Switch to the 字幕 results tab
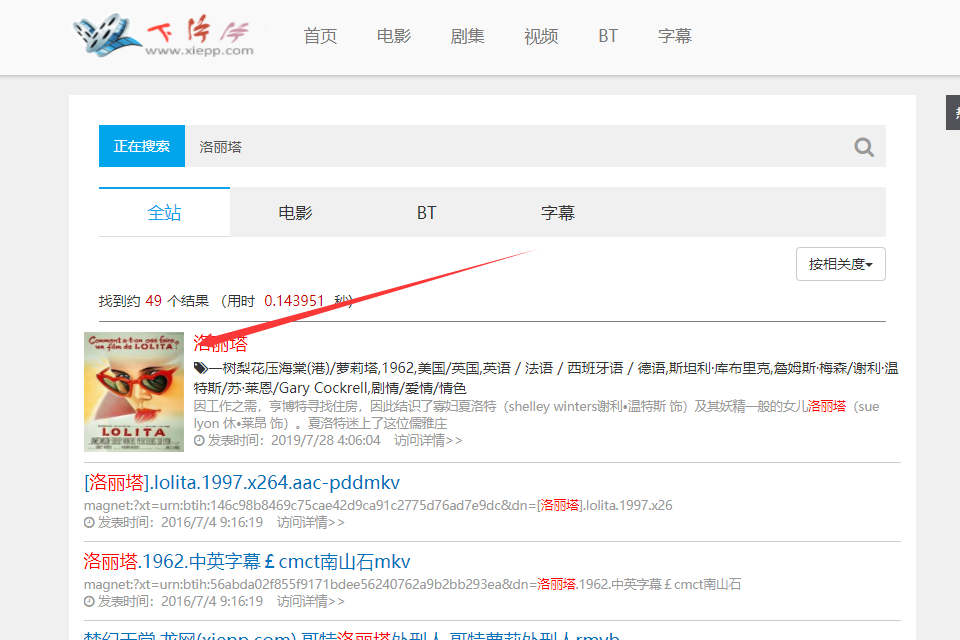960x640 pixels. 557,212
